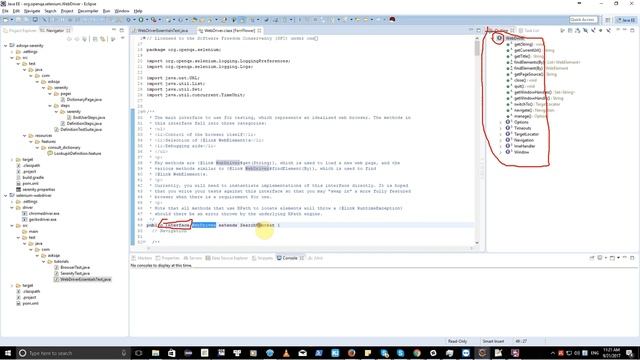
Task: Open the Project menu
Action: pyautogui.click(x=67, y=11)
